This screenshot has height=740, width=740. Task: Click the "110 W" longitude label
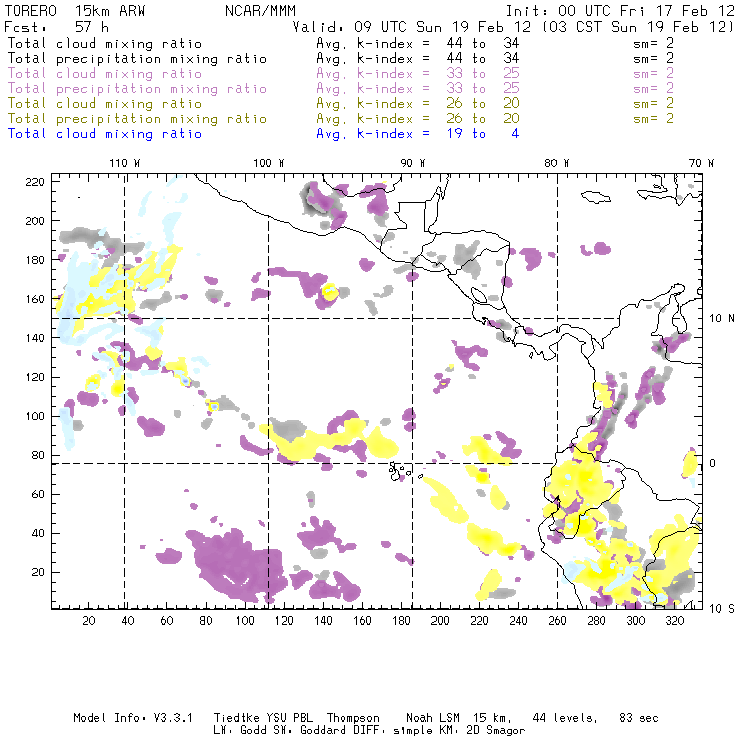coord(125,163)
